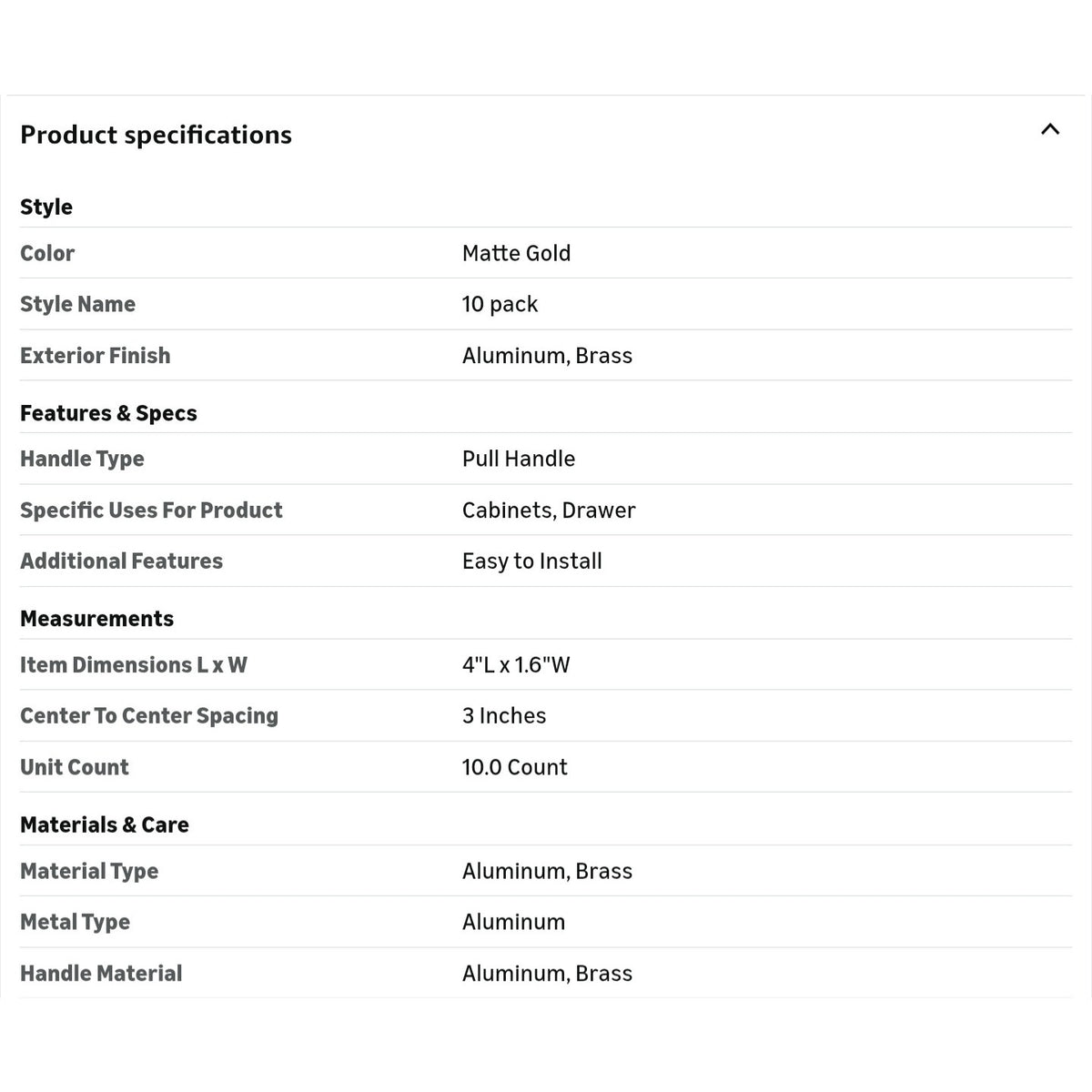Viewport: 1092px width, 1092px height.
Task: Select the Pull Handle value
Action: pyautogui.click(x=519, y=459)
